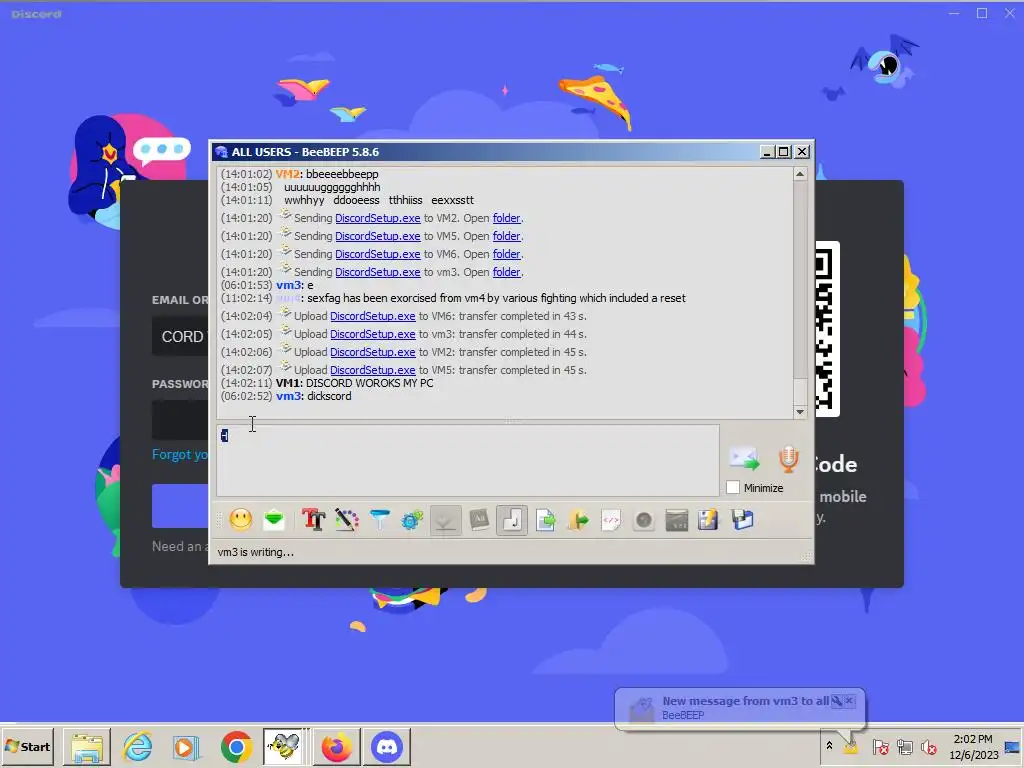Click the chat scrollbar up arrow
The height and width of the screenshot is (768, 1024).
click(800, 174)
